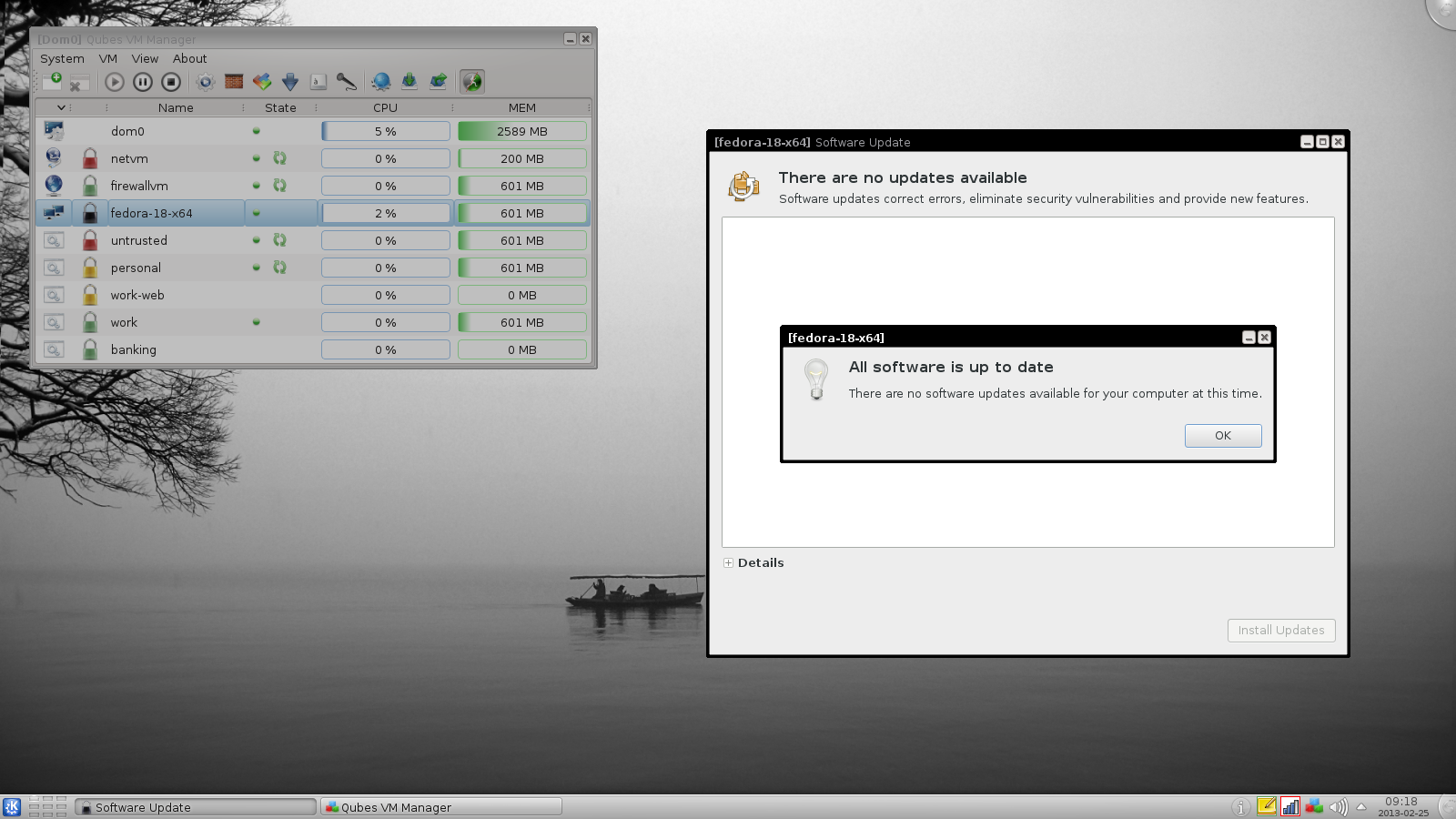The width and height of the screenshot is (1456, 819).
Task: Click dom0 memory usage bar
Action: click(521, 131)
